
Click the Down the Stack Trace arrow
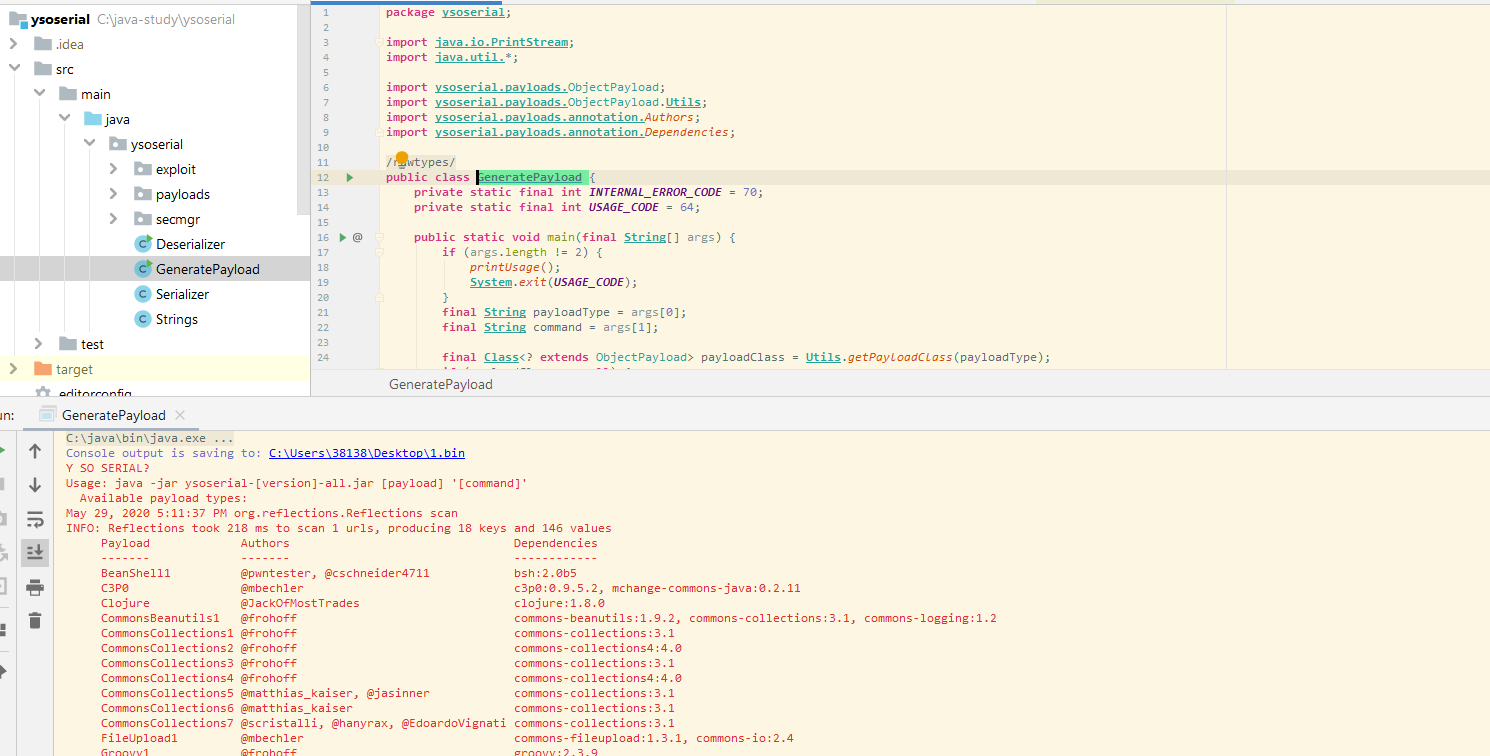pyautogui.click(x=35, y=485)
